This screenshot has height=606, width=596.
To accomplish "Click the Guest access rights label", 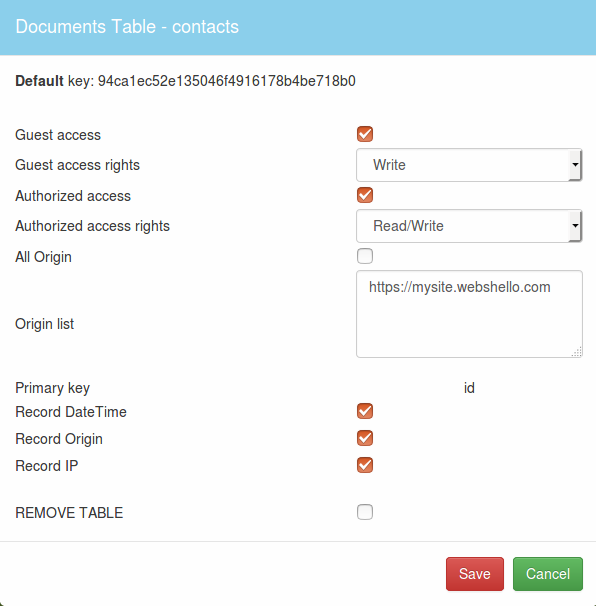I will (x=77, y=165).
